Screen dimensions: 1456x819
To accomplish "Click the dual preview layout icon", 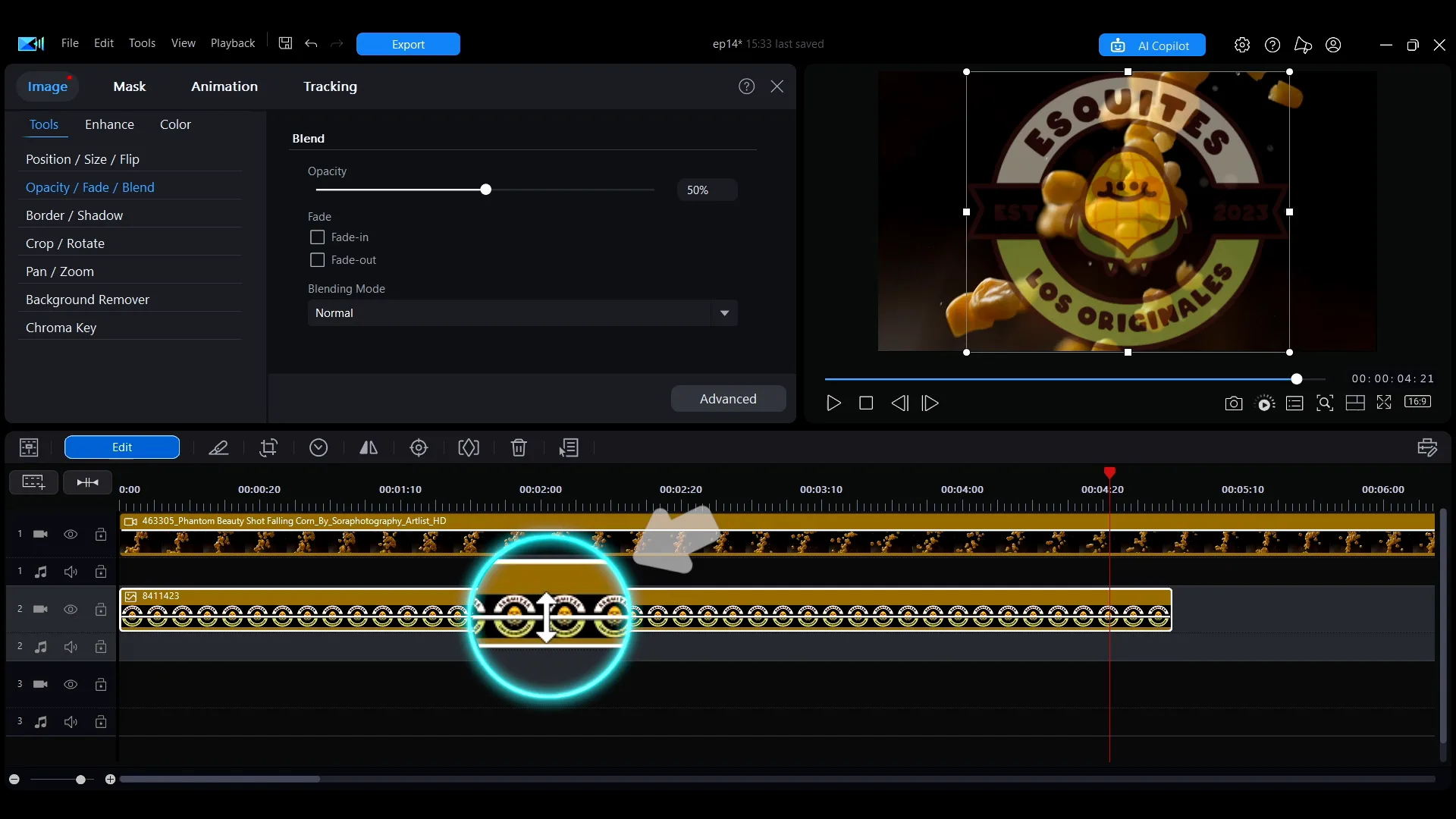I will 1355,403.
